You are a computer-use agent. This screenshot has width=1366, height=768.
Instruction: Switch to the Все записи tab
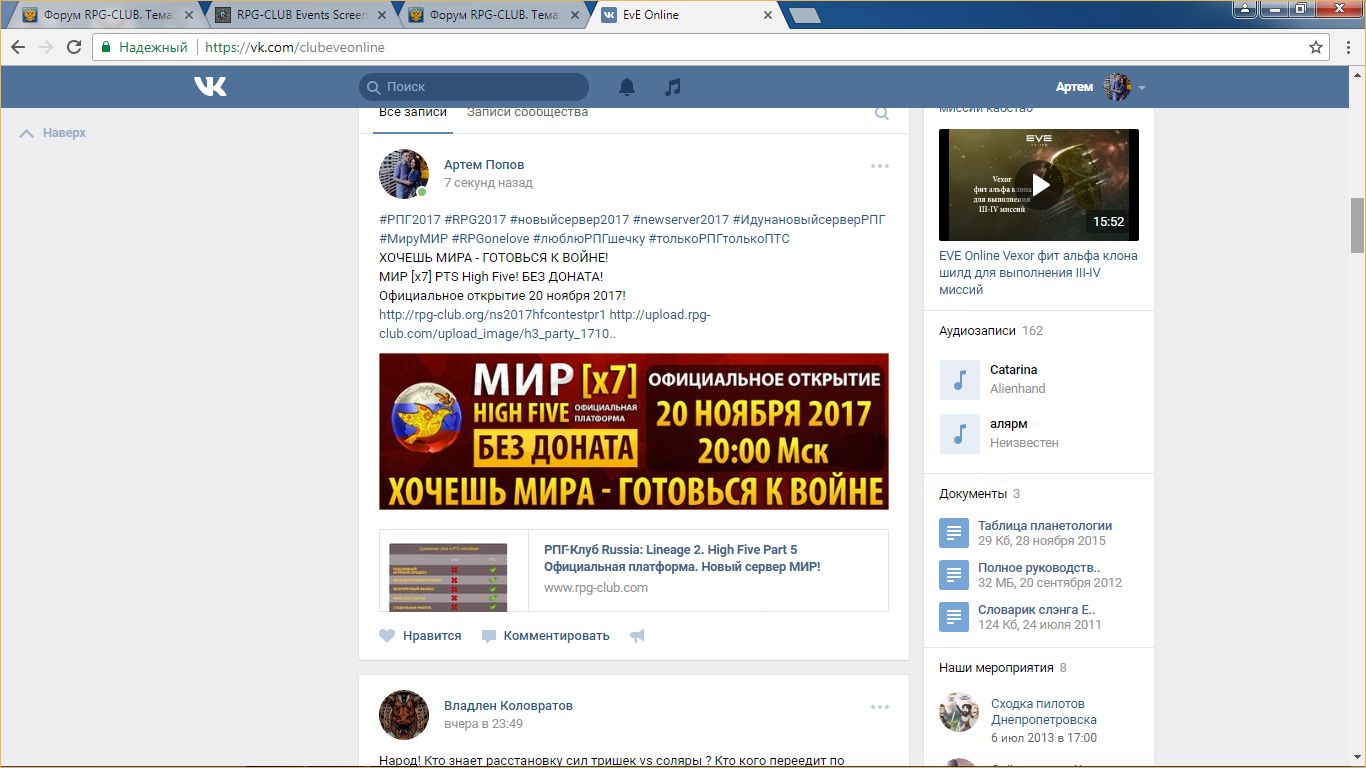[412, 112]
